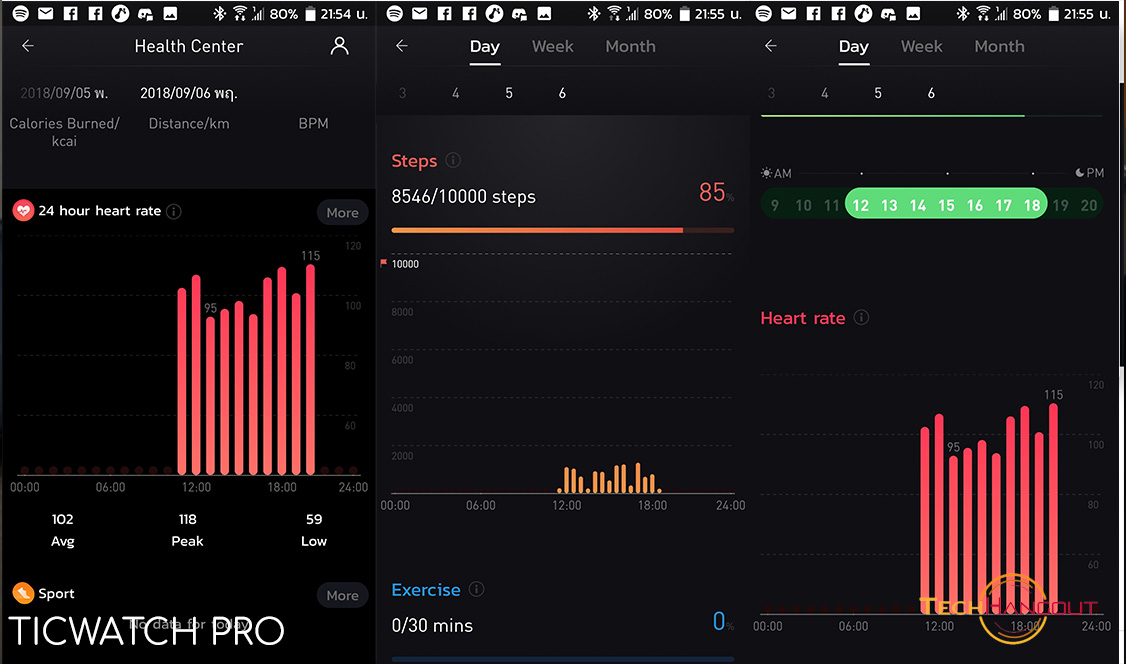Tap the red flag at the 10000 goal
The width and height of the screenshot is (1126, 664).
click(383, 263)
